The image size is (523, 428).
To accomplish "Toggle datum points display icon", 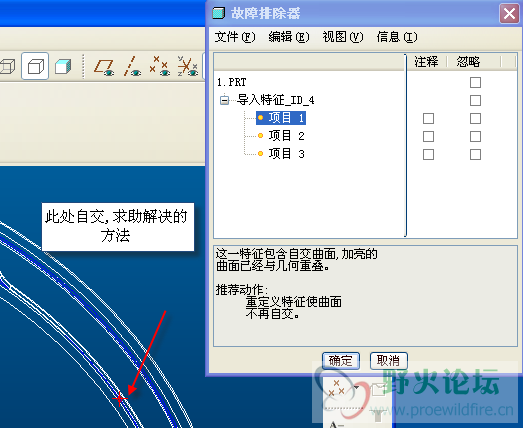I will pos(160,66).
